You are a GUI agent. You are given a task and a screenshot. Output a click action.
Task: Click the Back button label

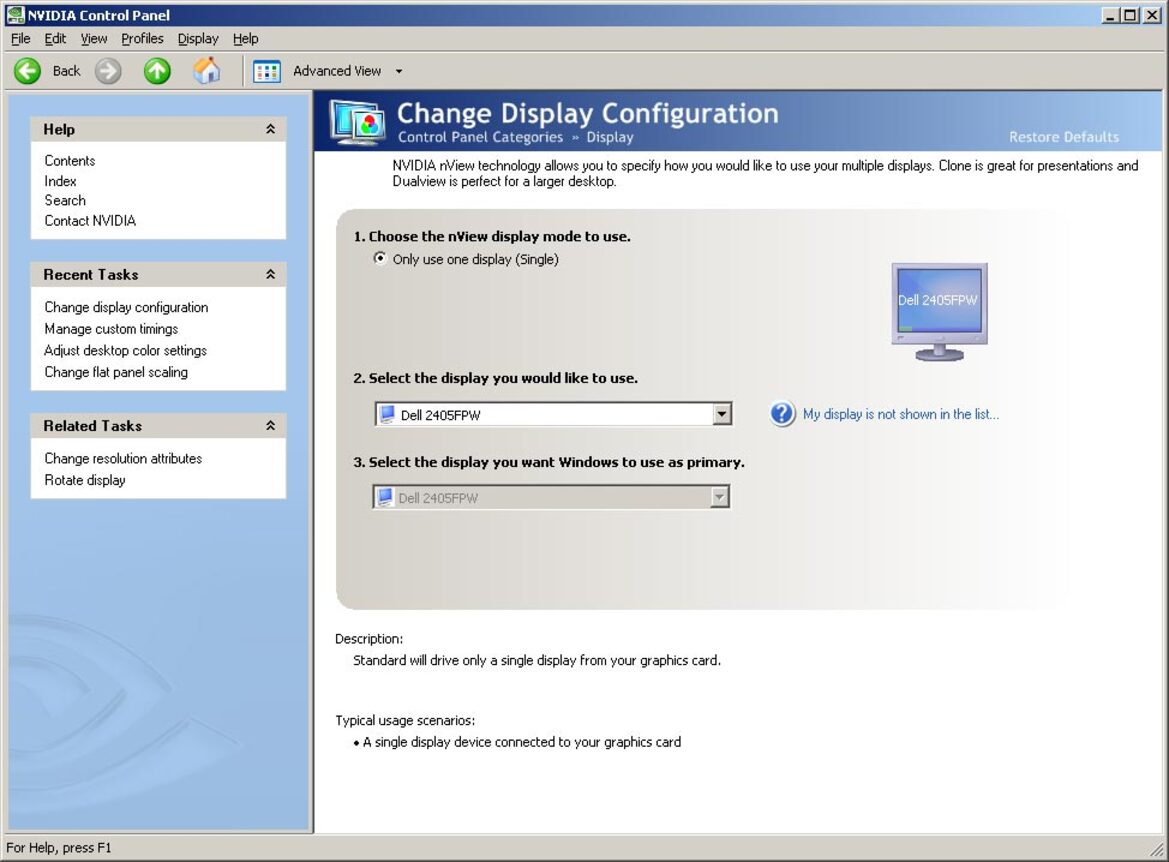tap(66, 71)
